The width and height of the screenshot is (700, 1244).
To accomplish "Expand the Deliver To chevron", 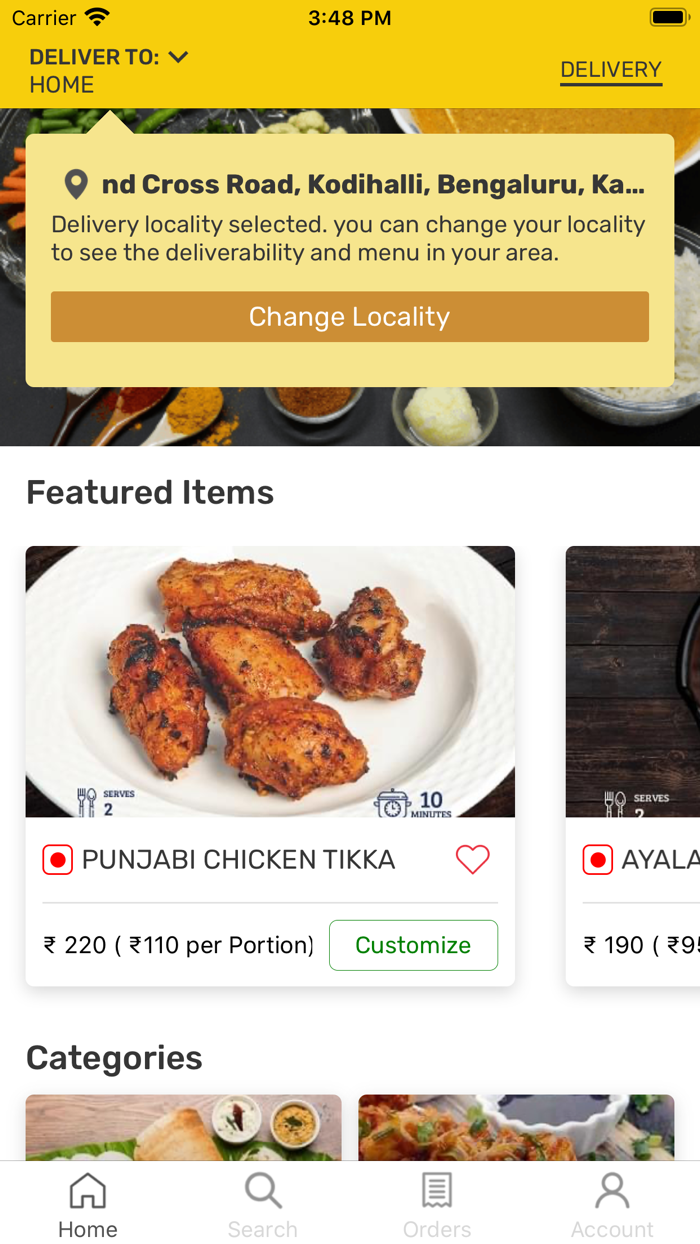I will pos(179,57).
